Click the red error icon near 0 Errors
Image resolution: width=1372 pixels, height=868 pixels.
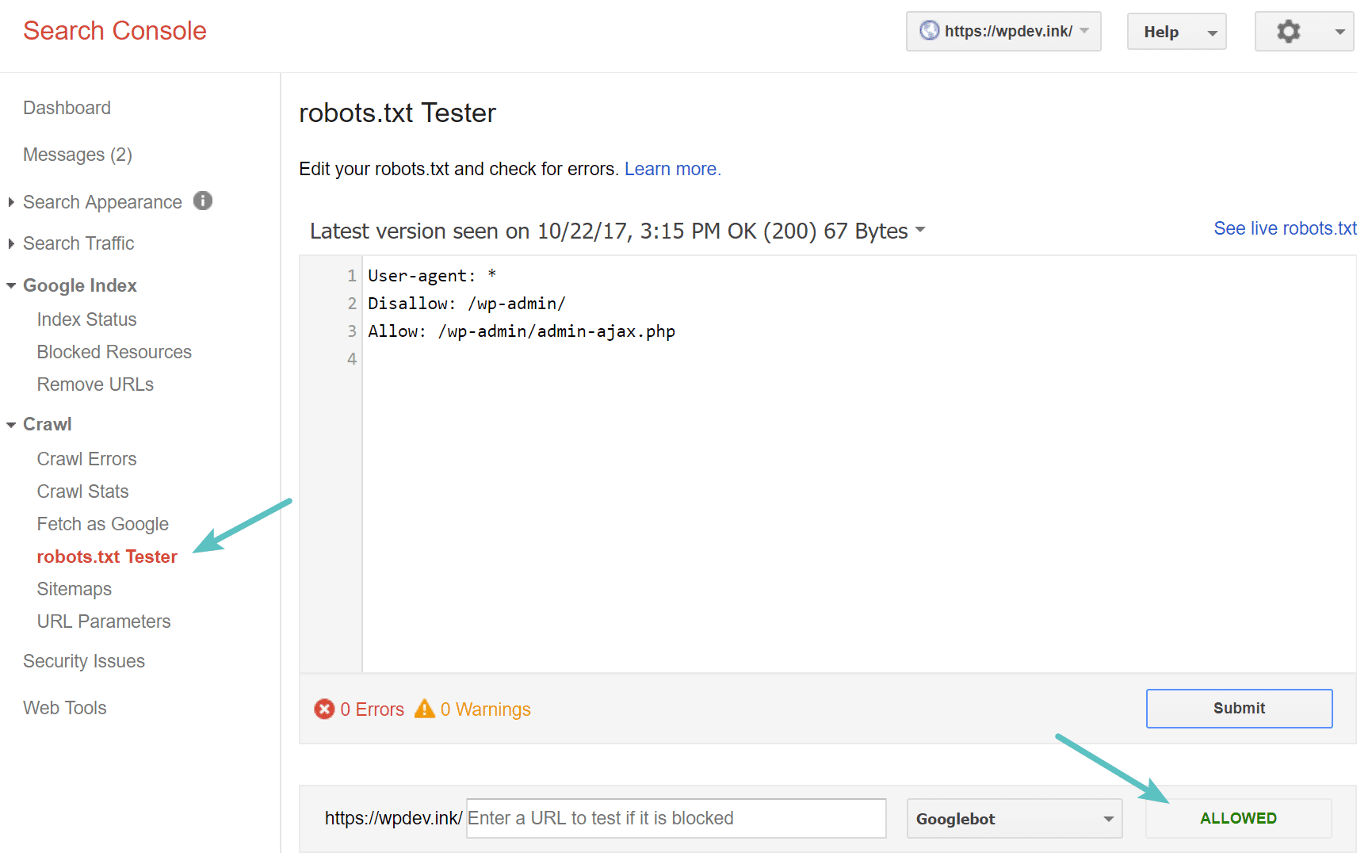(324, 709)
